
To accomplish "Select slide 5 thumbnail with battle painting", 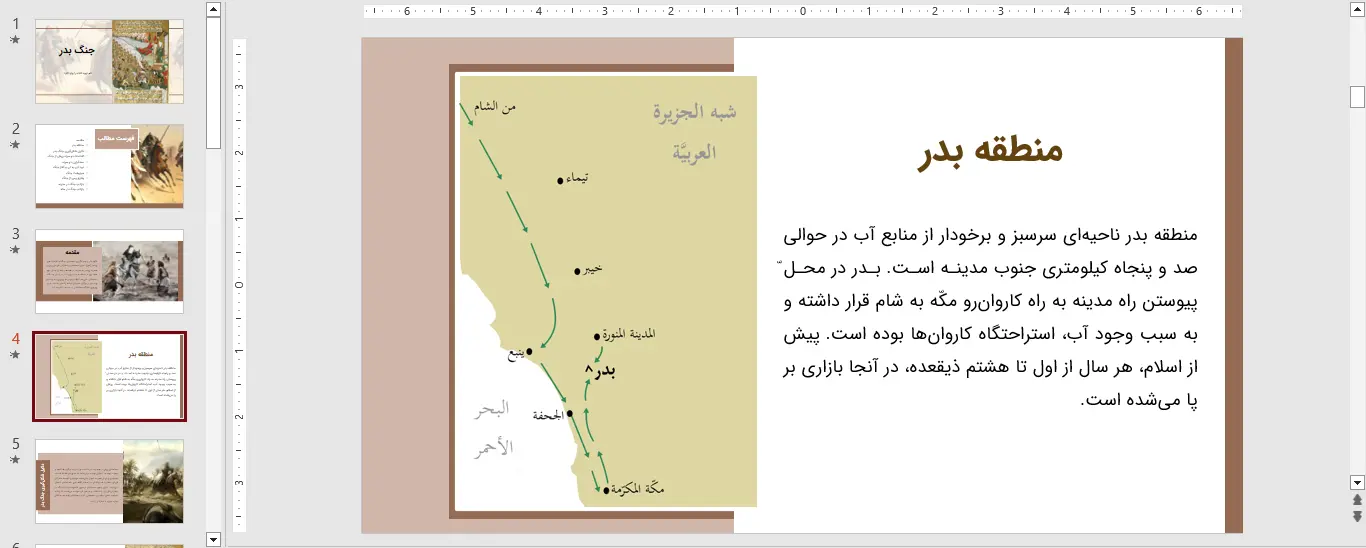I will coord(110,481).
